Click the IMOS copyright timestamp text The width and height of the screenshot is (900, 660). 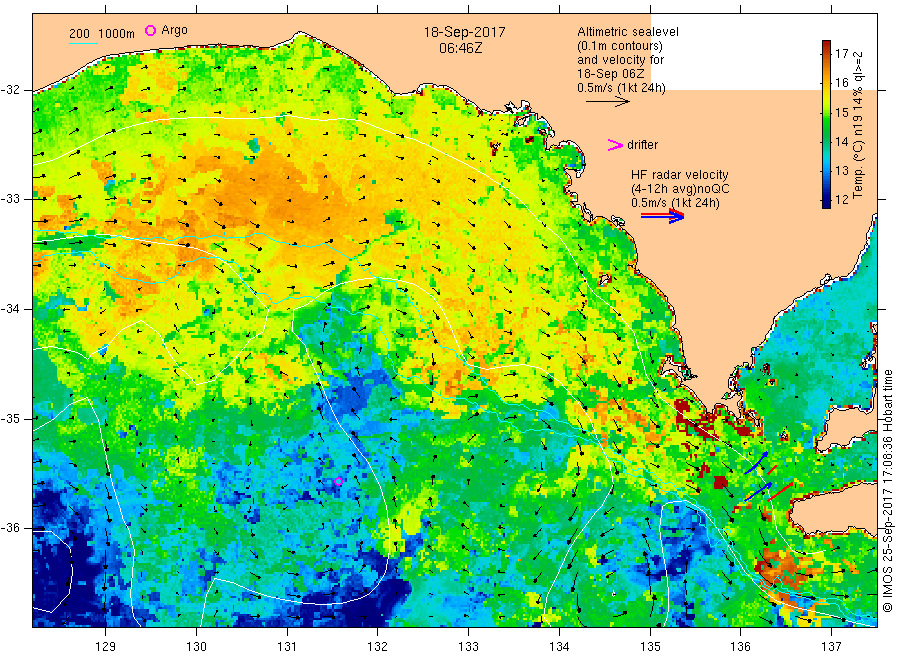pos(887,491)
